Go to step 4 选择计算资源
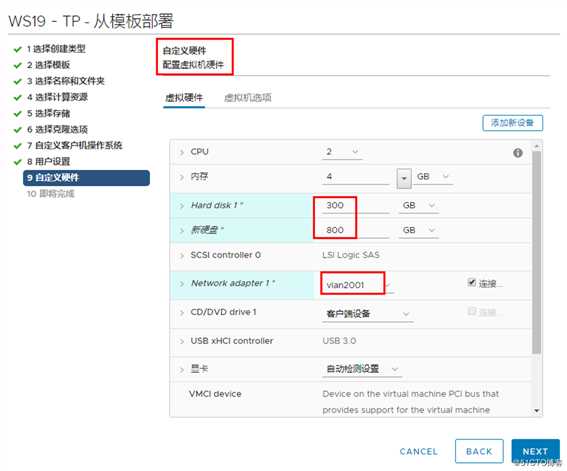 click(57, 97)
